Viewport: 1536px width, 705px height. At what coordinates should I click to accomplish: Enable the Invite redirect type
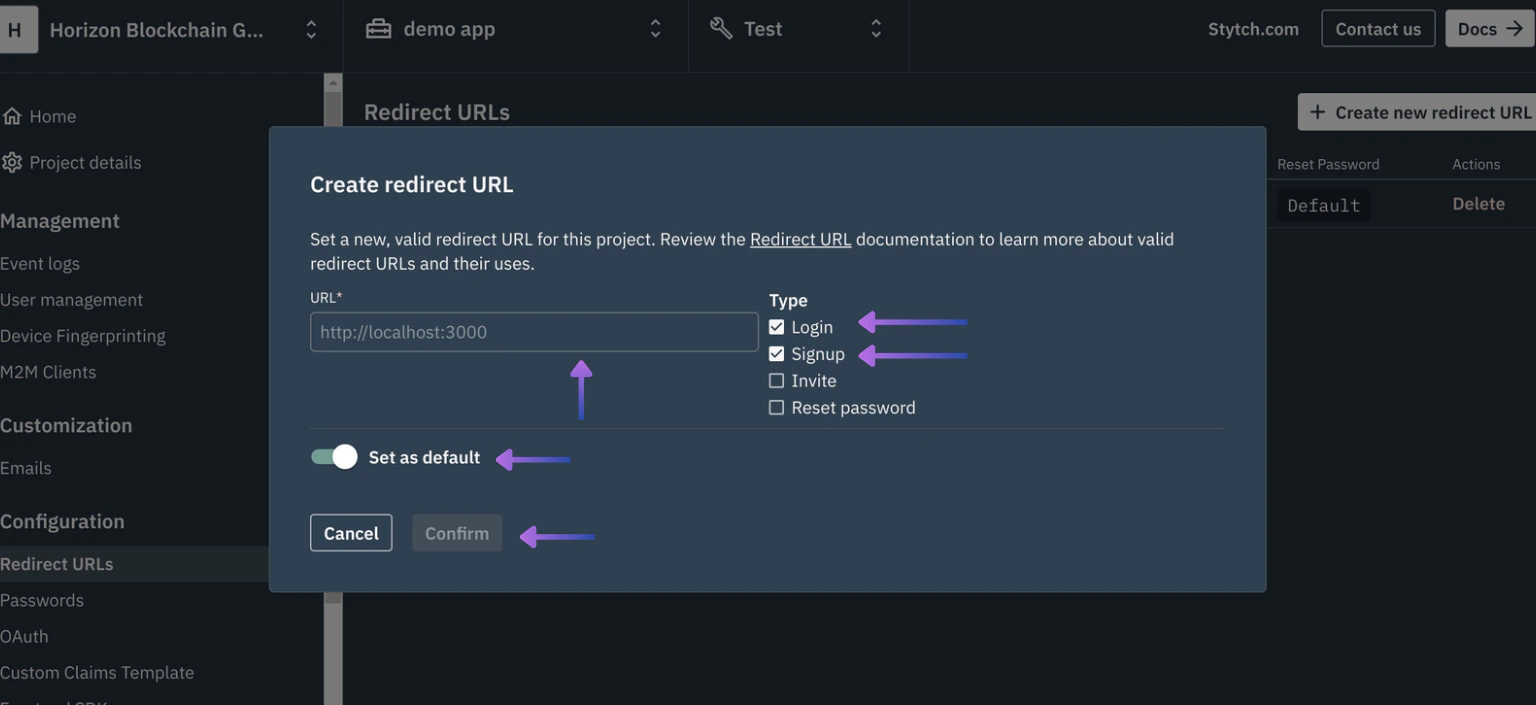click(x=776, y=380)
